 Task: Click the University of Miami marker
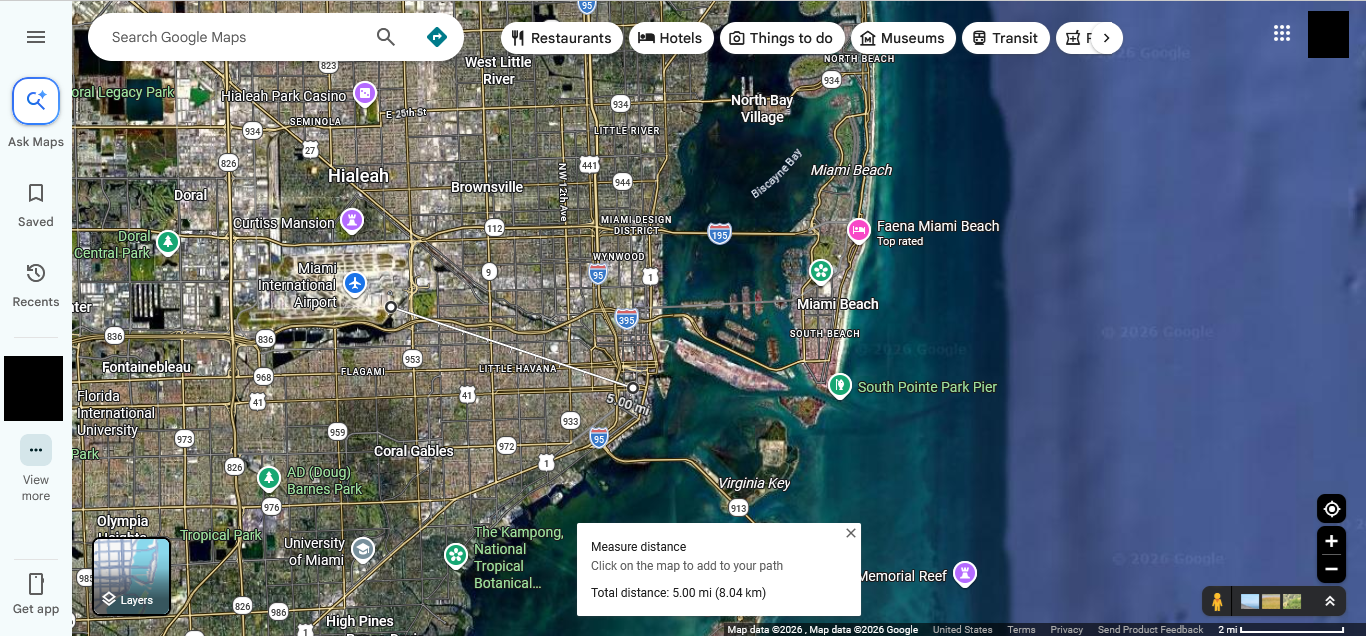click(362, 549)
